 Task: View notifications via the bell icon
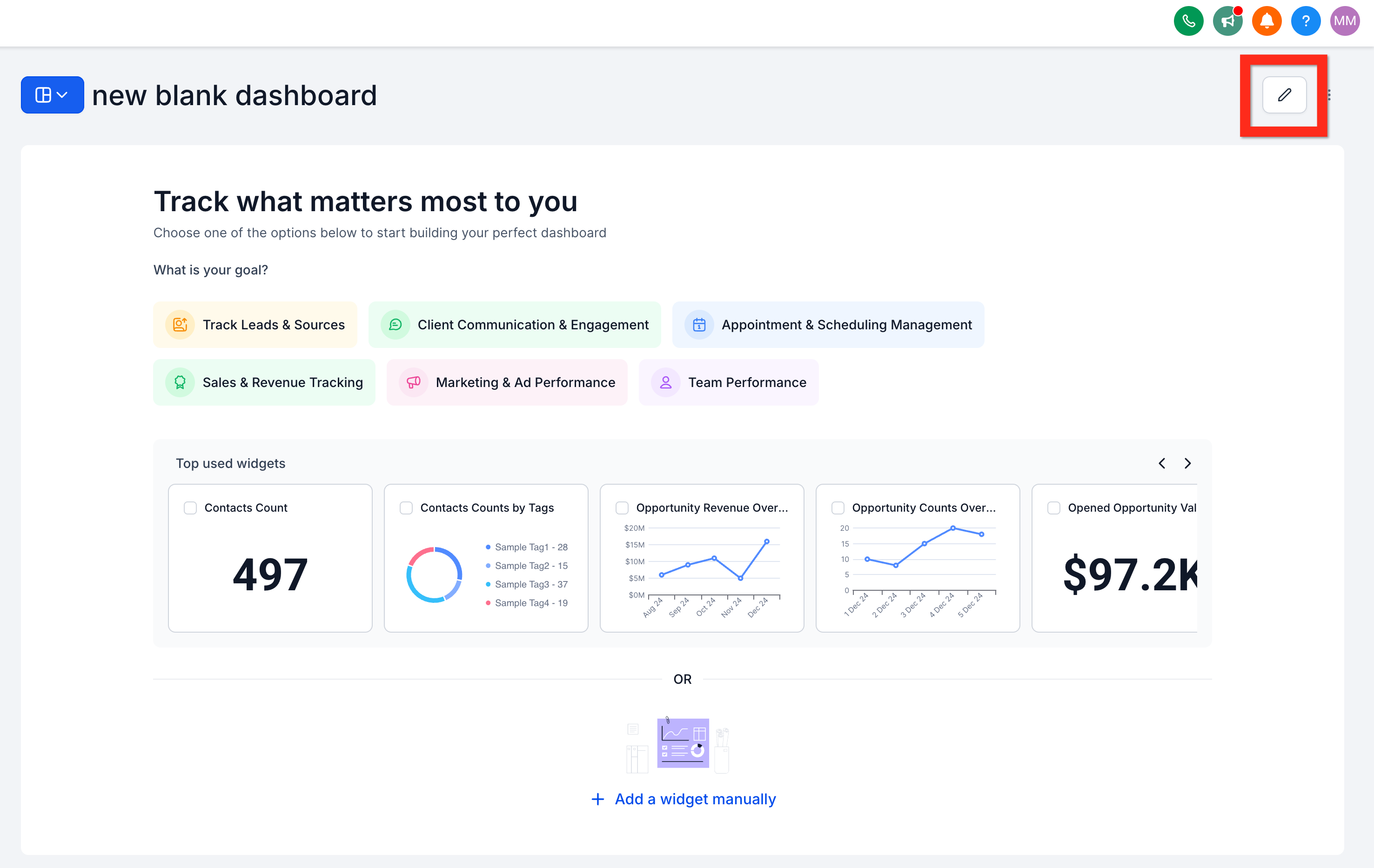click(x=1267, y=20)
